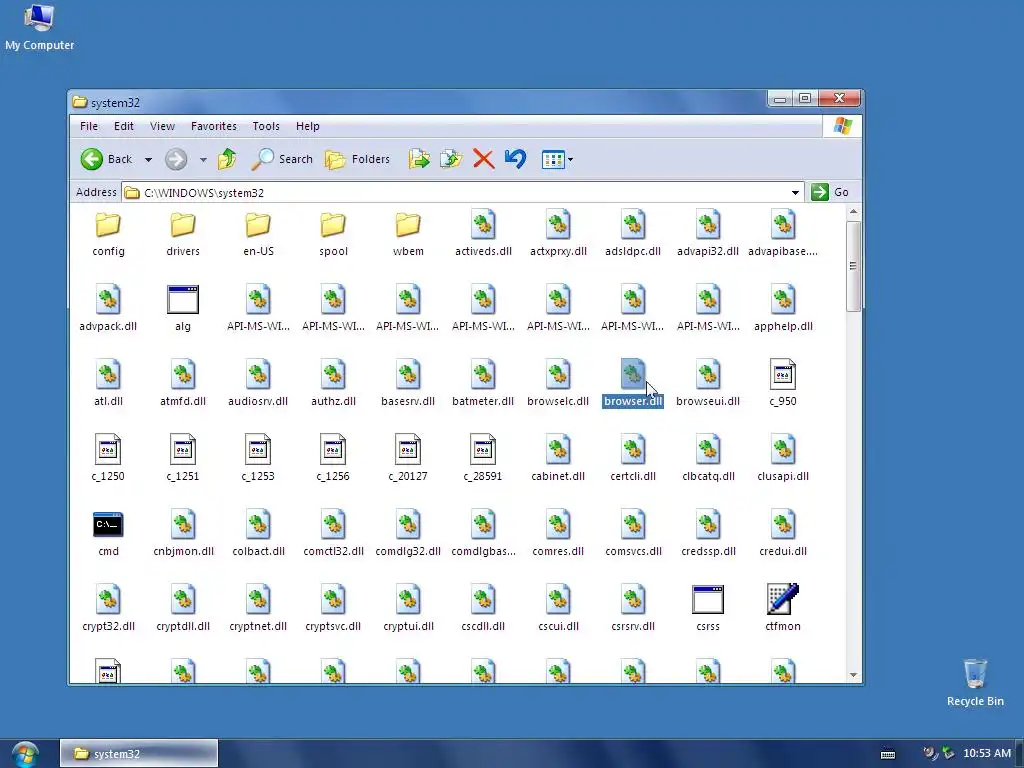
Task: Click the Views icon in toolbar
Action: 552,159
